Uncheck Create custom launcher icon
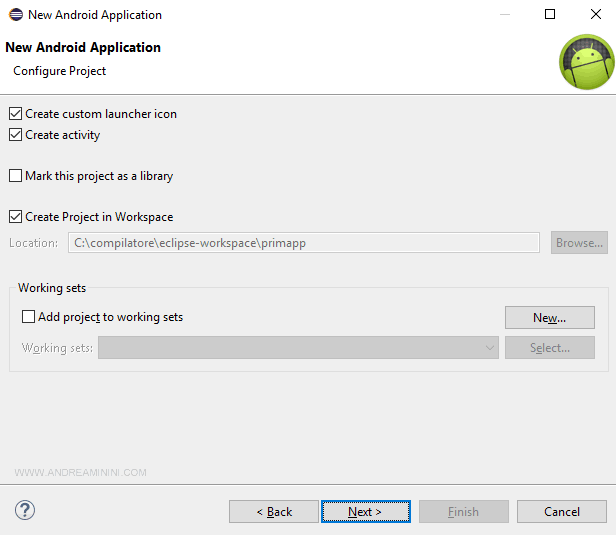The height and width of the screenshot is (535, 616). [15, 114]
